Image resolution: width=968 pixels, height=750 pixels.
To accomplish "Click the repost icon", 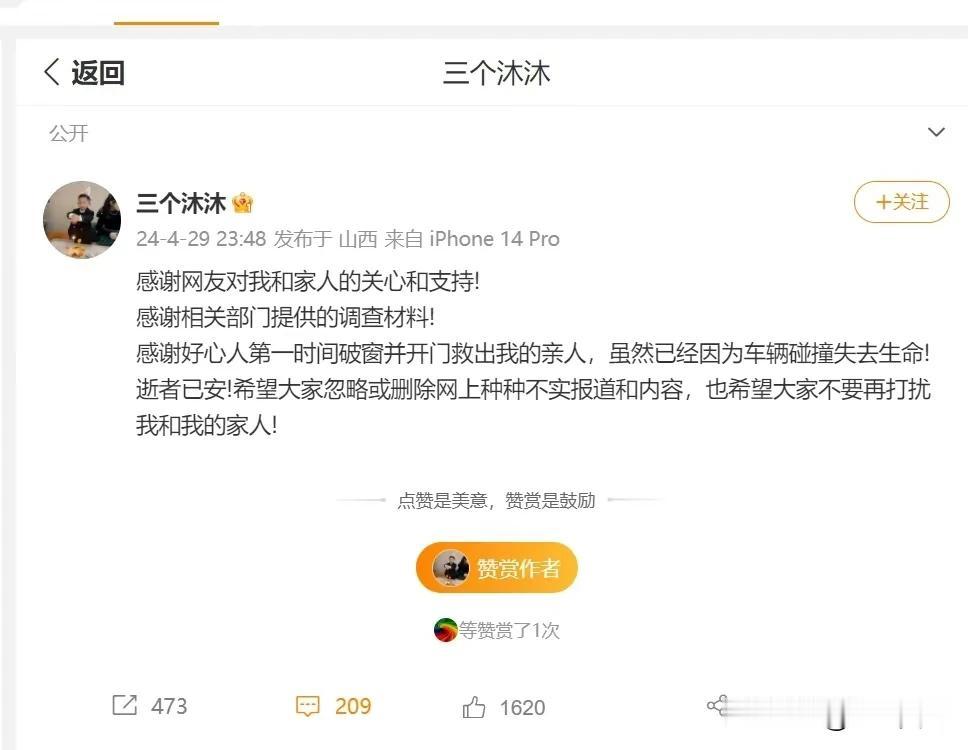I will pos(125,705).
